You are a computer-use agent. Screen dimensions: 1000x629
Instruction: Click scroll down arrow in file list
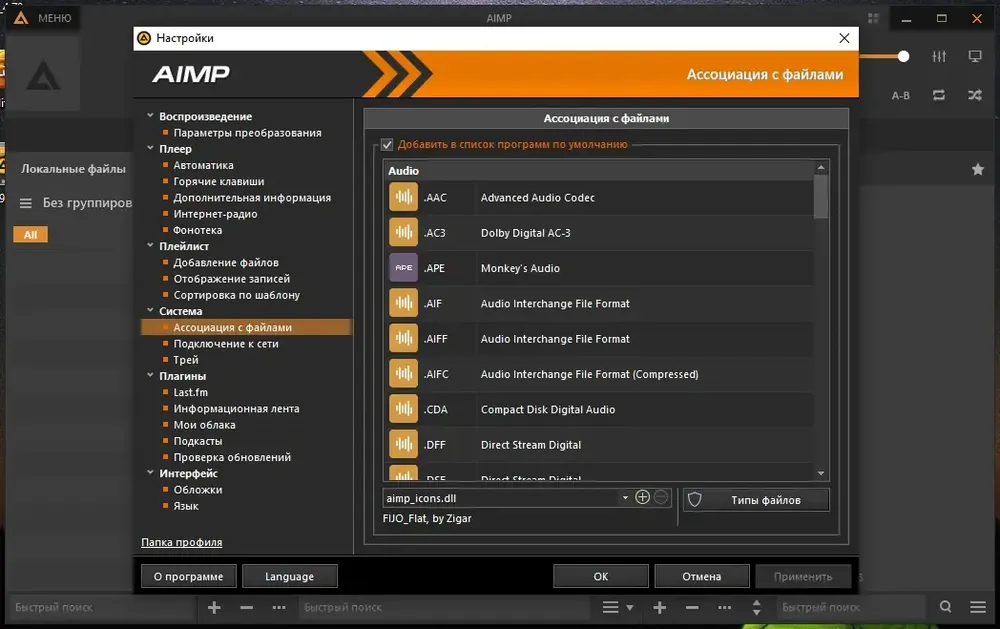pos(821,473)
